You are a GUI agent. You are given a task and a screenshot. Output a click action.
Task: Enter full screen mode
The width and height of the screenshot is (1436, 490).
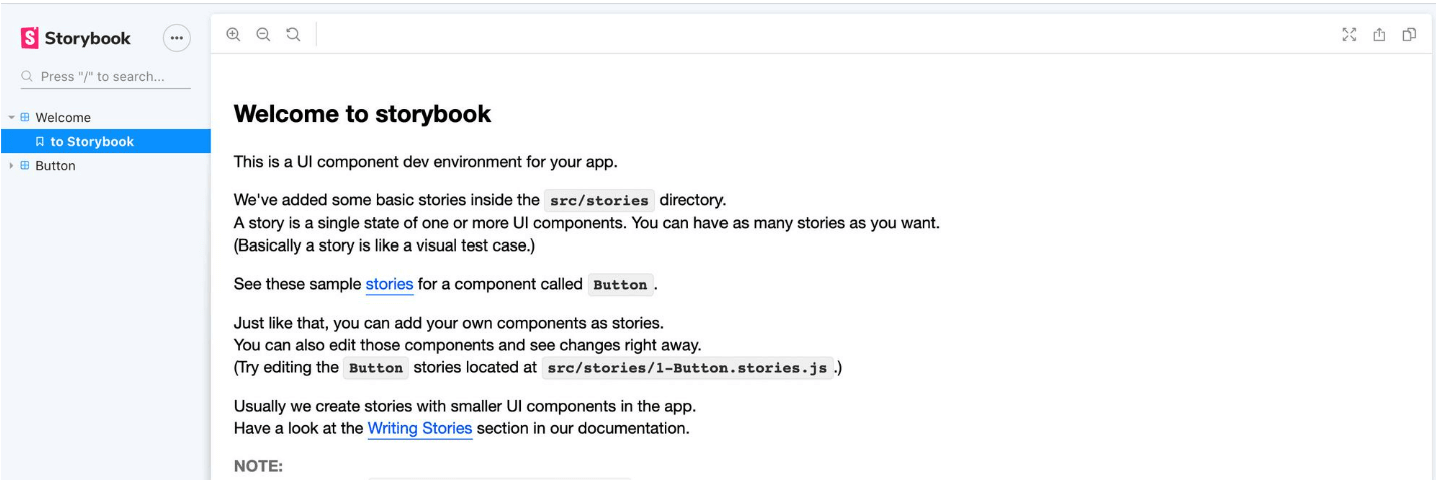[1349, 35]
